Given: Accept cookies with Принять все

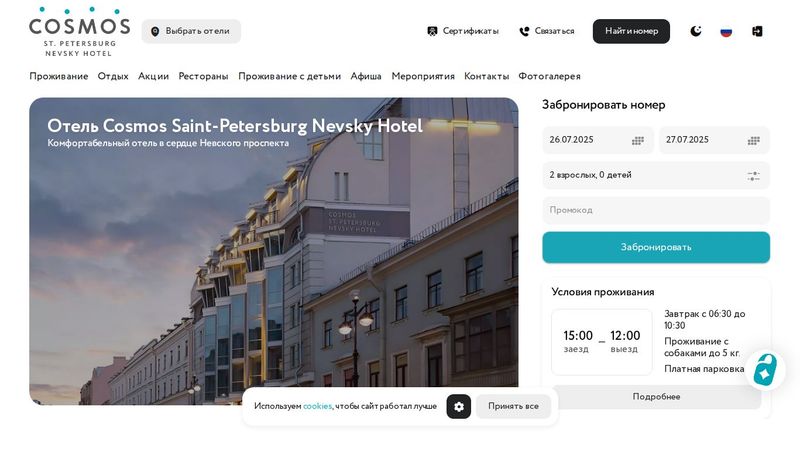Looking at the screenshot, I should tap(513, 406).
